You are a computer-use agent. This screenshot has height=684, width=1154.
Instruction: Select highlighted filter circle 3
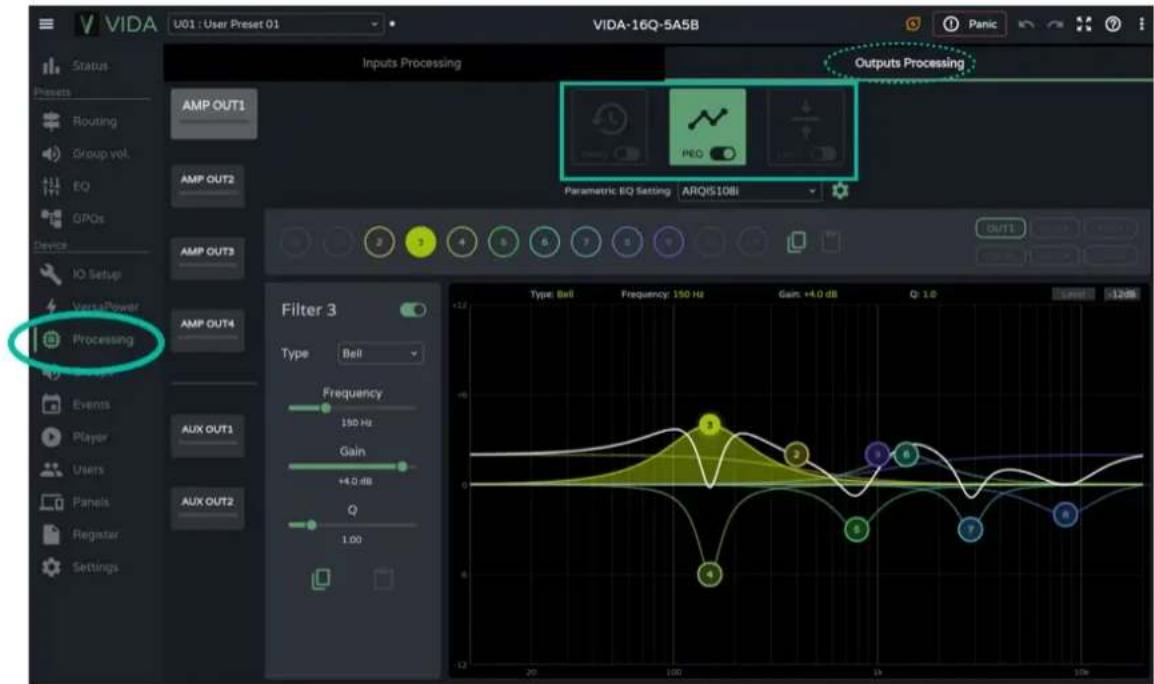point(421,242)
